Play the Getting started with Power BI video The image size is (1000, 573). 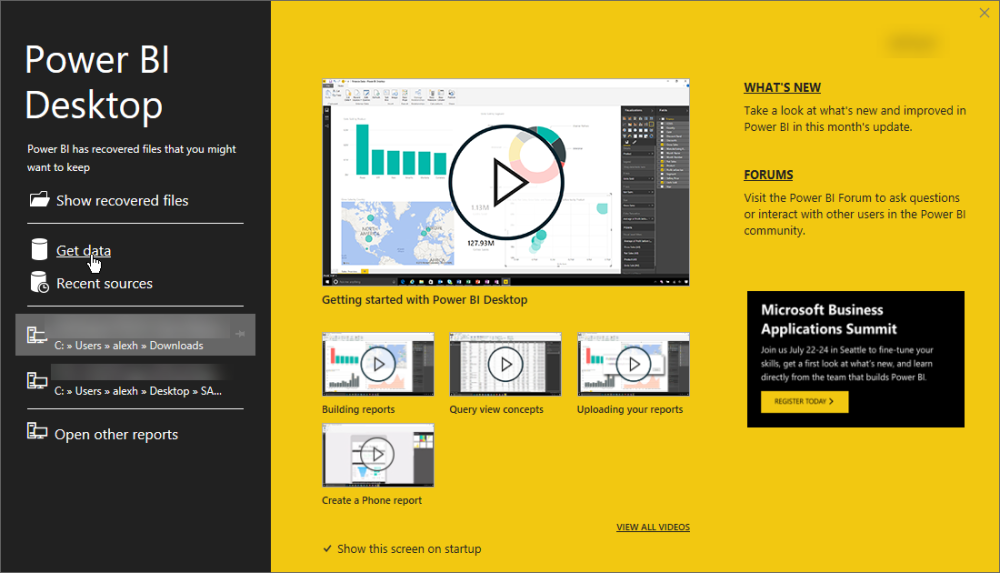tap(506, 182)
